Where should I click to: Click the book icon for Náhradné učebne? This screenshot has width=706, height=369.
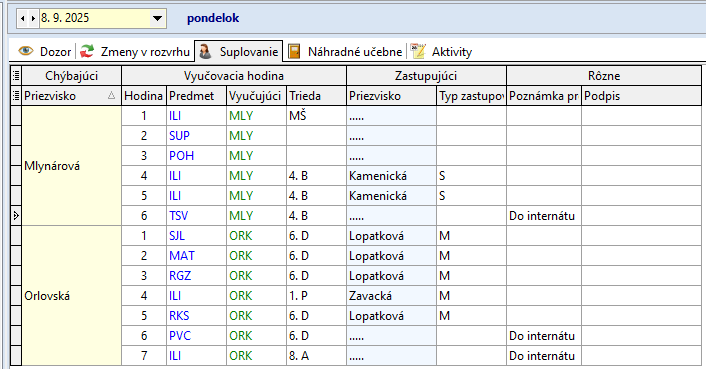click(x=294, y=51)
